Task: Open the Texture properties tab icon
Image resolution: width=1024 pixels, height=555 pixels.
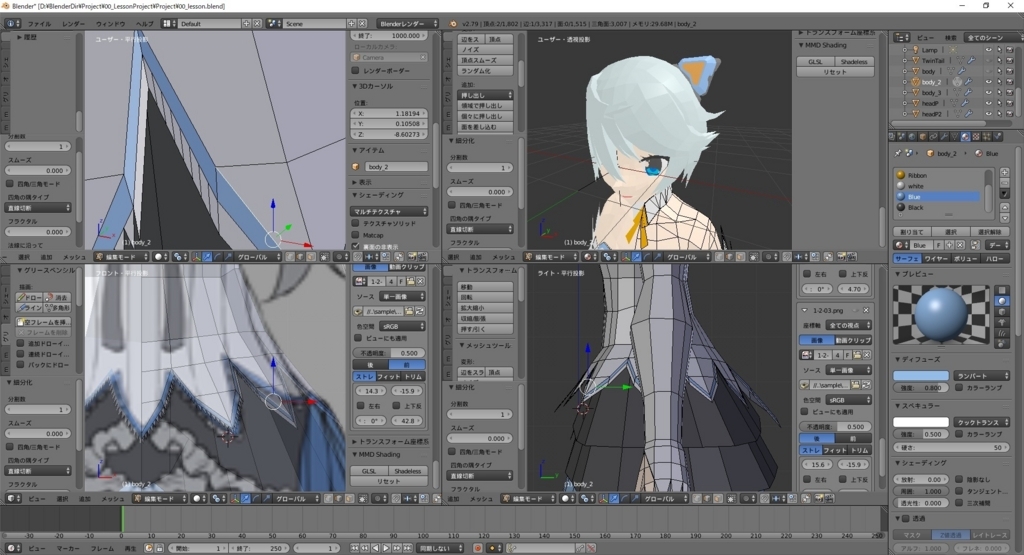Action: coord(976,136)
